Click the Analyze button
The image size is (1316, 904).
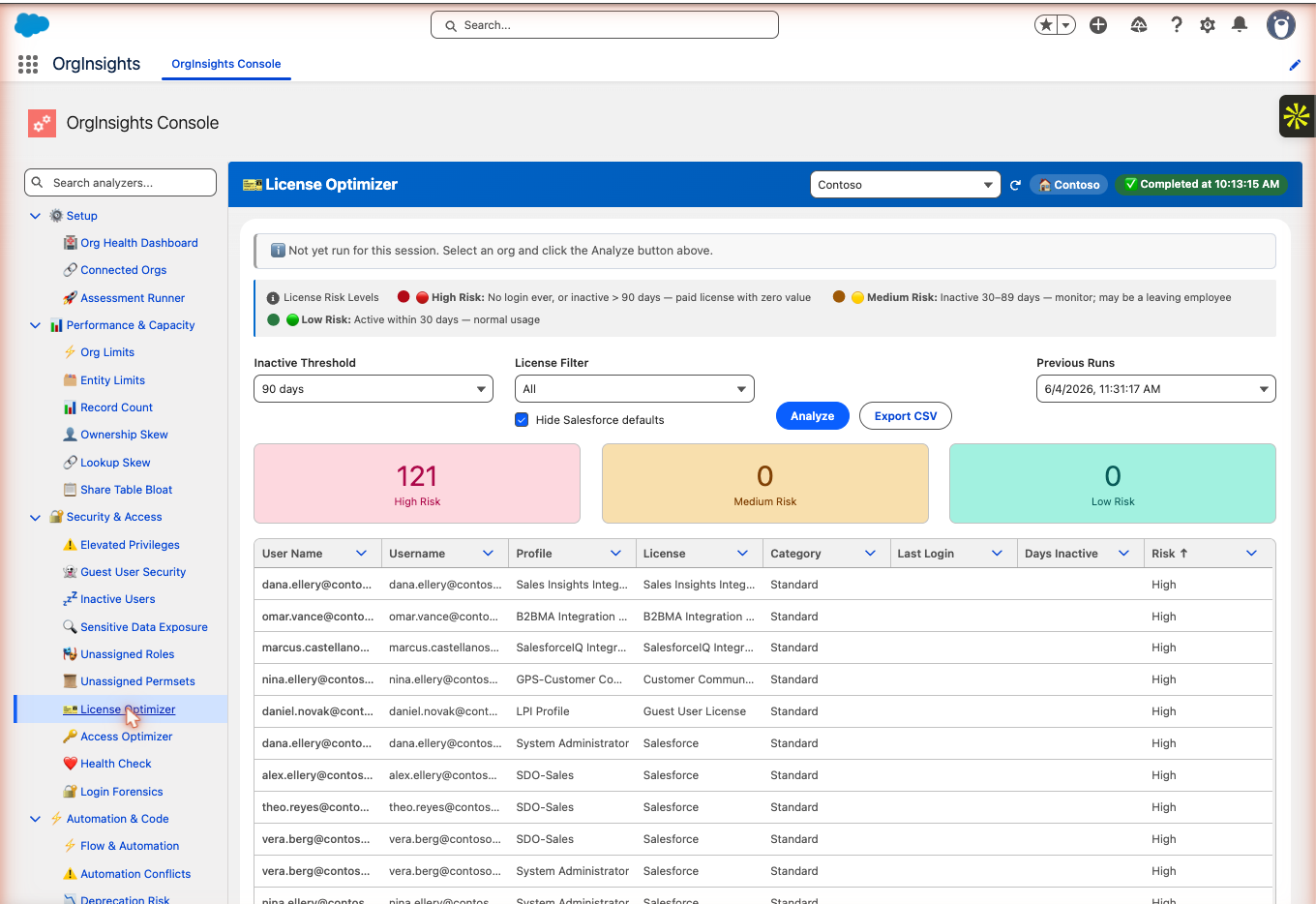point(813,416)
